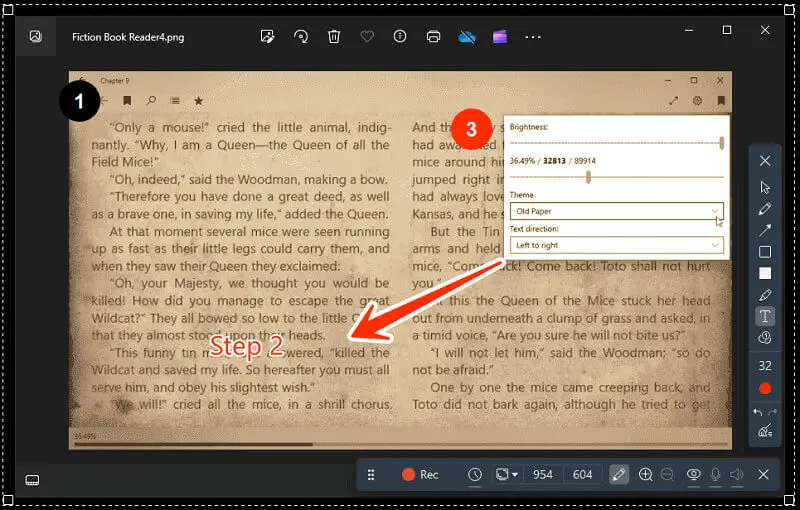The height and width of the screenshot is (510, 800).
Task: Open the red color swatch
Action: pyautogui.click(x=765, y=389)
